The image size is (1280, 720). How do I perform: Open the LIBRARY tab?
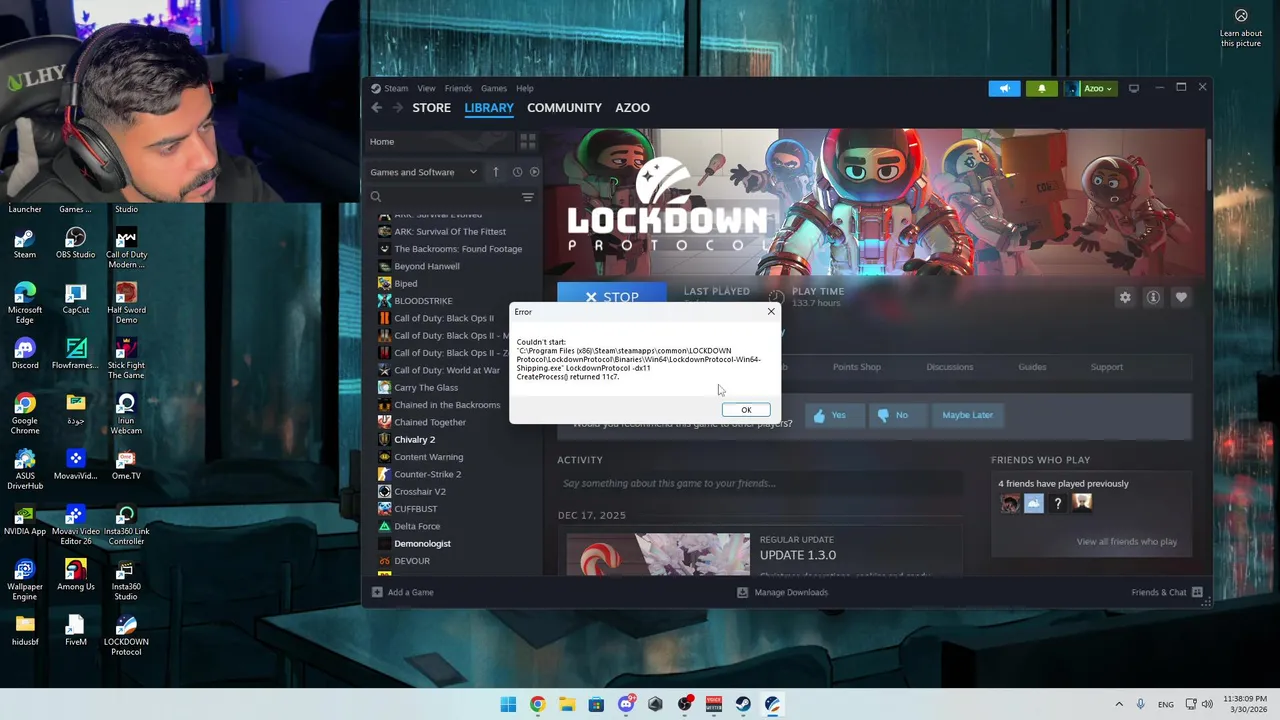[x=489, y=108]
